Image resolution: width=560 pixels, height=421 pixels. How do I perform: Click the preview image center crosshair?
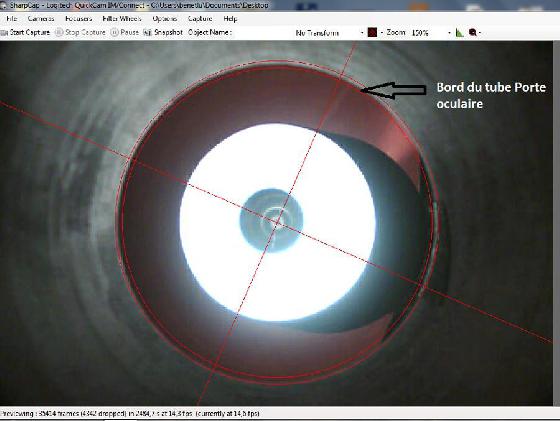[278, 223]
